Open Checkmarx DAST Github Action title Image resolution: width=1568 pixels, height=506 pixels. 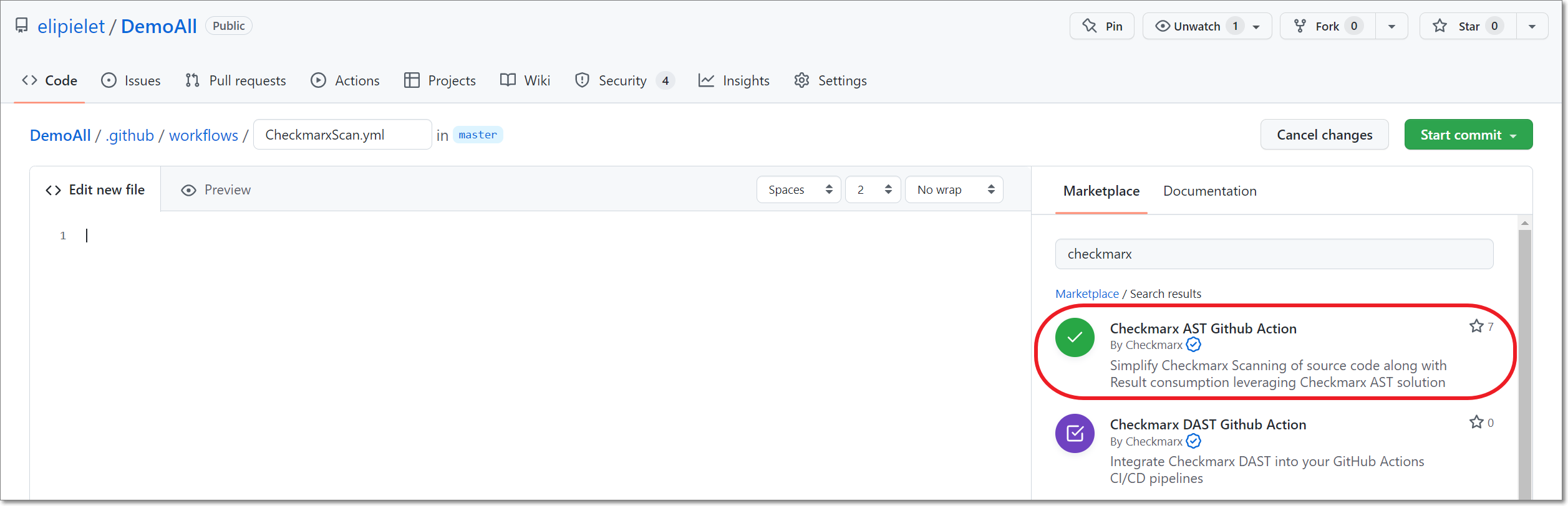[x=1208, y=424]
